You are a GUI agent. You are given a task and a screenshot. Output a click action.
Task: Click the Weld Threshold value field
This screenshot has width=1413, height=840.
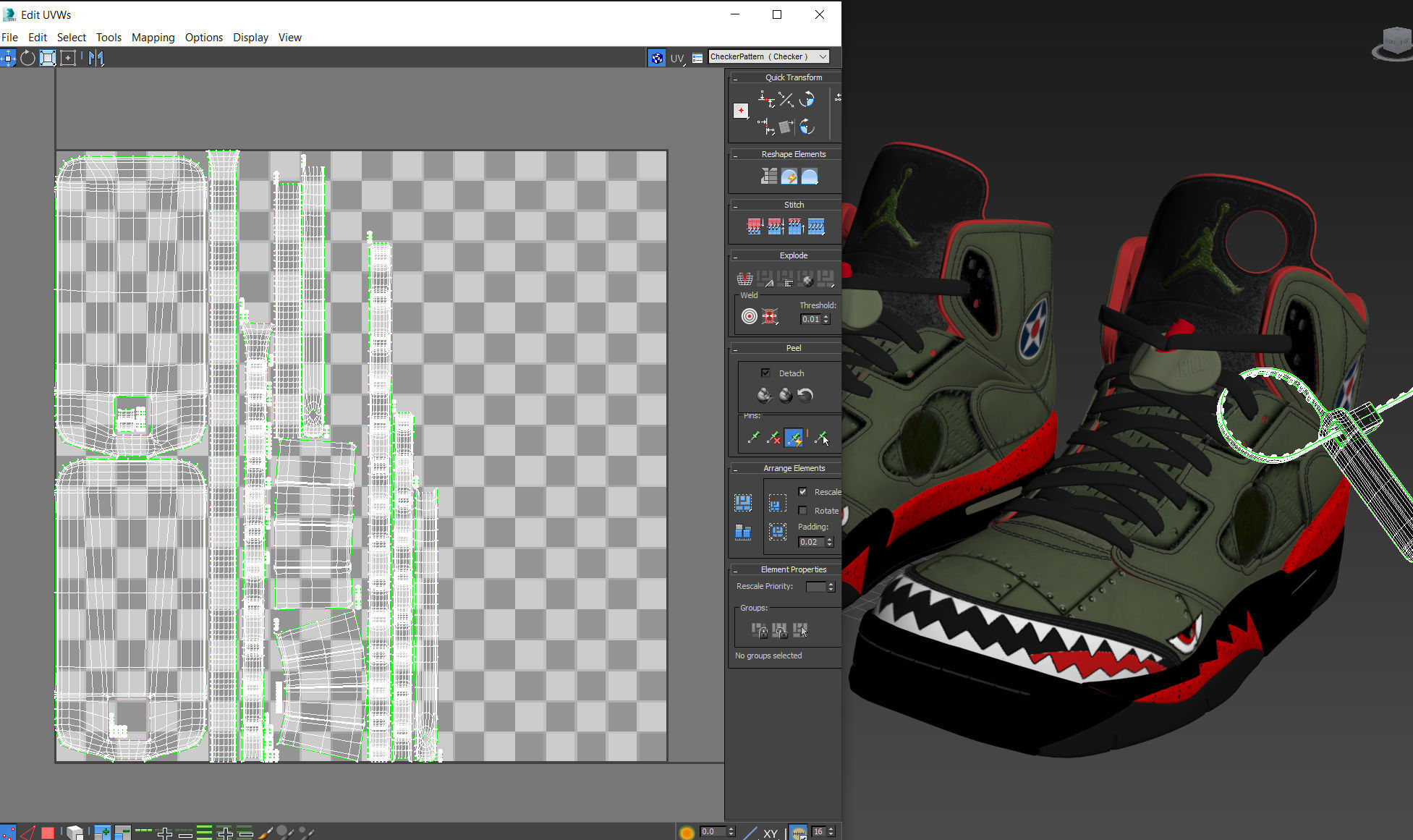pos(810,319)
